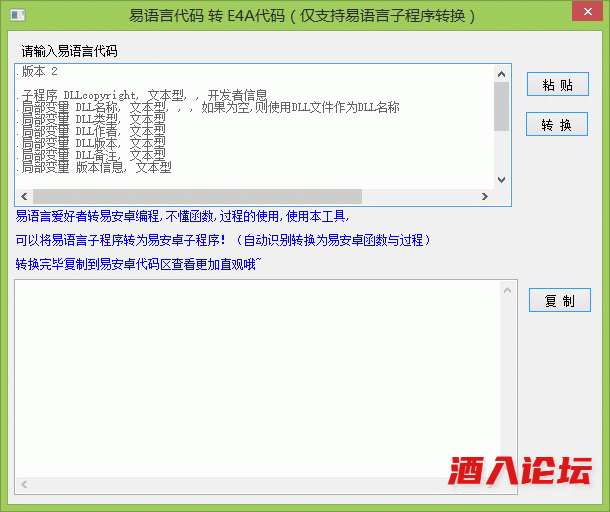Click the line '.局部变量 版本信息'
This screenshot has height=512, width=610.
click(x=94, y=168)
